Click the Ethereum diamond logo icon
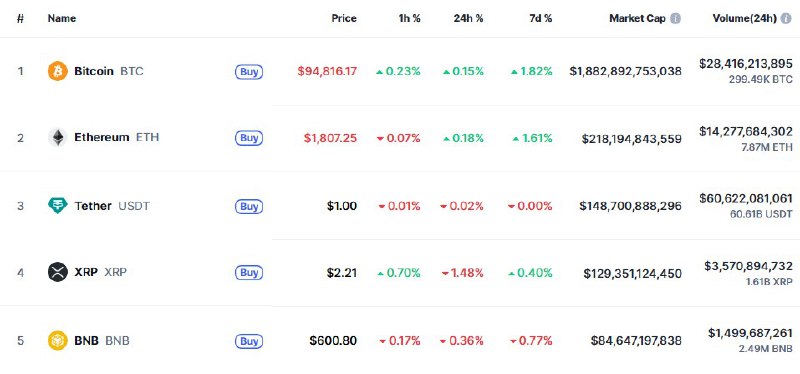 click(58, 137)
